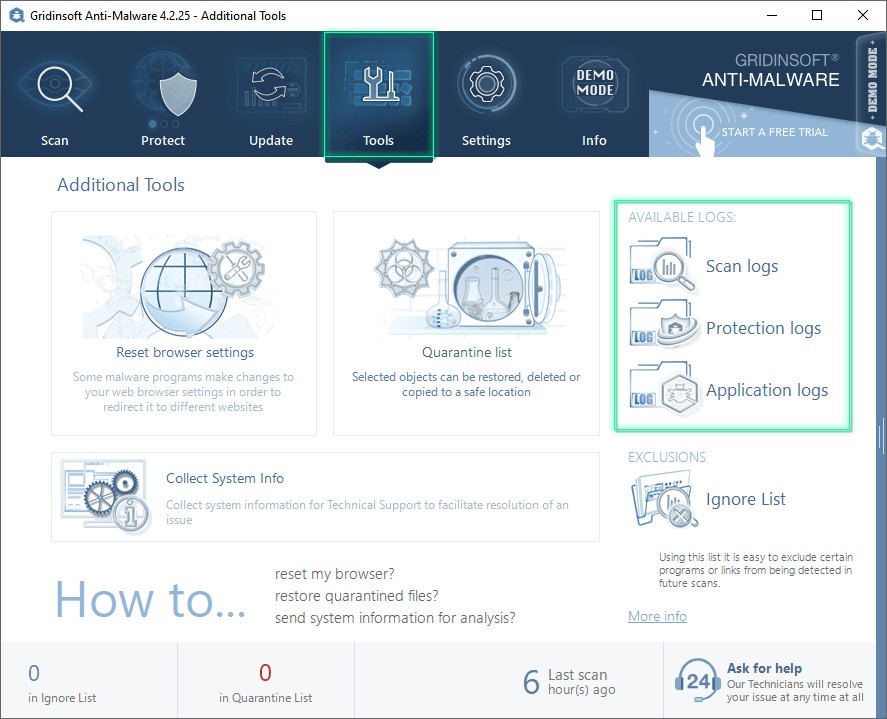Open the More info link

(x=657, y=616)
